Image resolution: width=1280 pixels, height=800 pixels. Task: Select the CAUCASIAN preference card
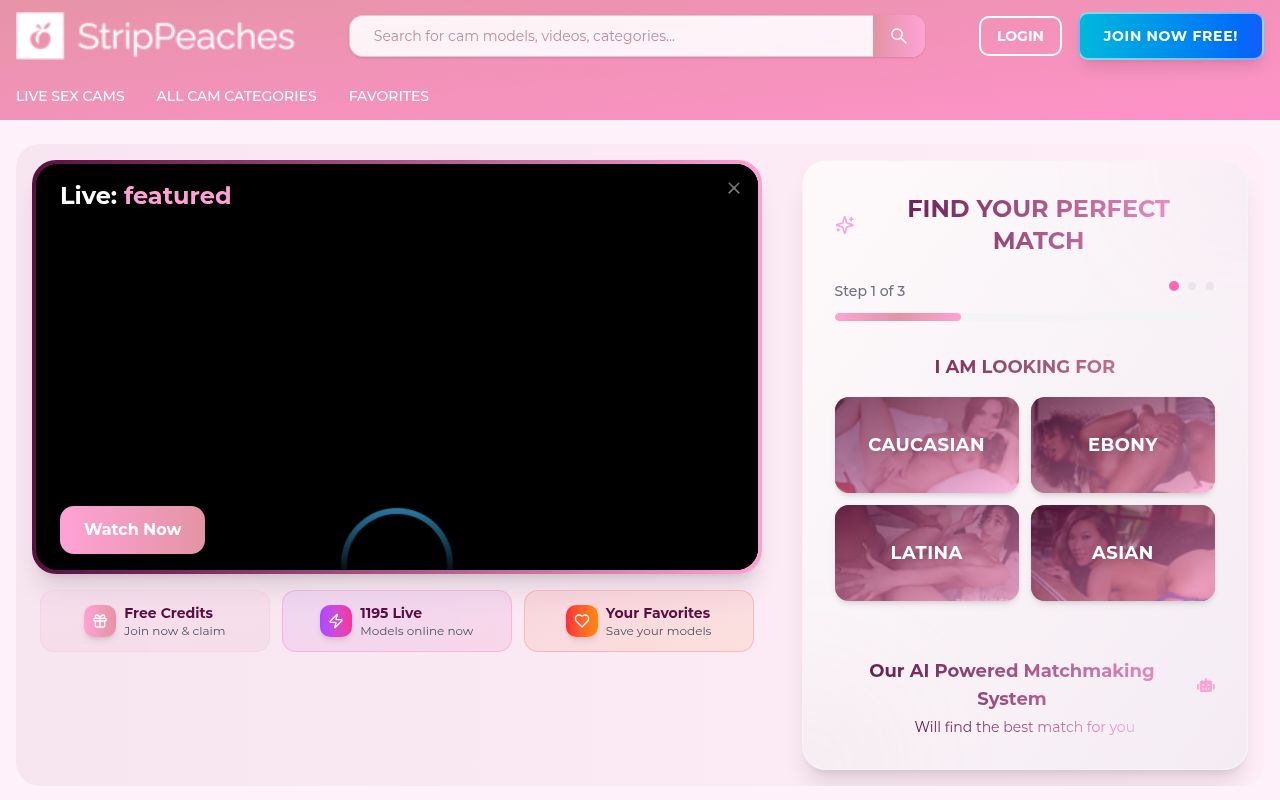[926, 444]
